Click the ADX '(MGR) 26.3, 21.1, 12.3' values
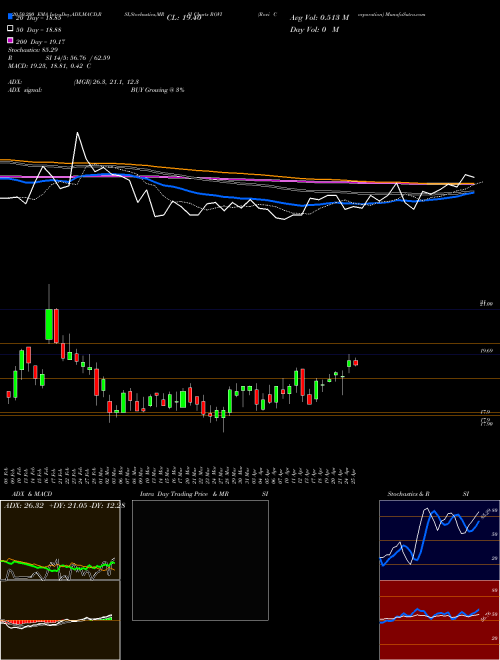This screenshot has height=660, width=500. 106,82
